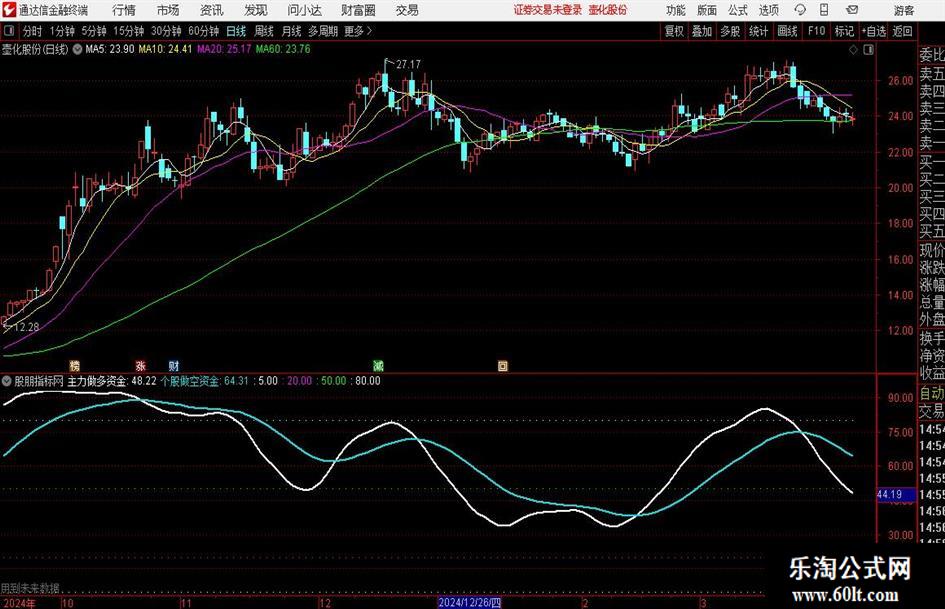Screen dimensions: 945x609
Task: Click the 涨 event marker icon
Action: click(140, 365)
